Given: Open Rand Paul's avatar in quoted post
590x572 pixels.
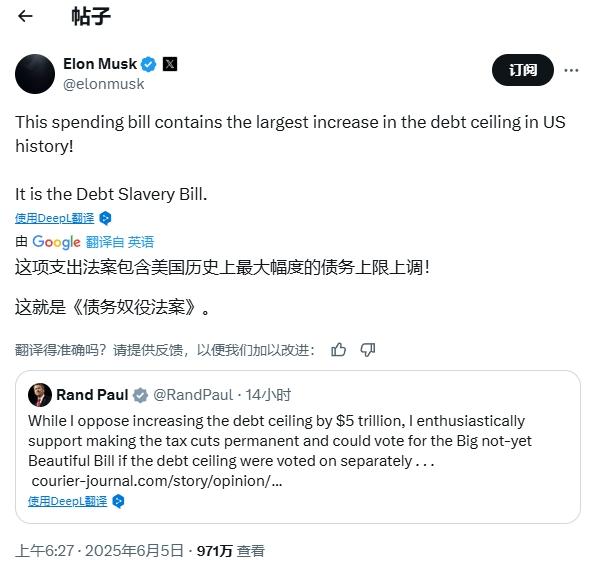Looking at the screenshot, I should [40, 395].
